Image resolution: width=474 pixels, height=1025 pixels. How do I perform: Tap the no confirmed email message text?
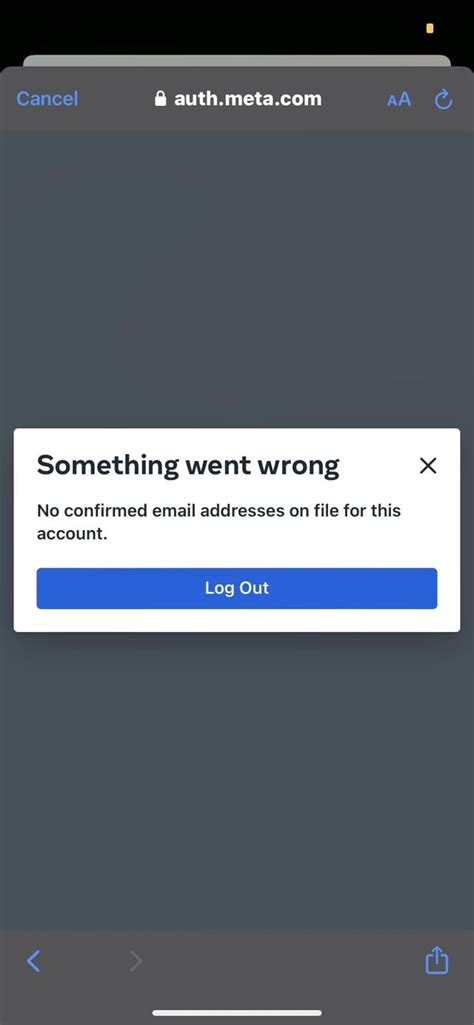[218, 522]
